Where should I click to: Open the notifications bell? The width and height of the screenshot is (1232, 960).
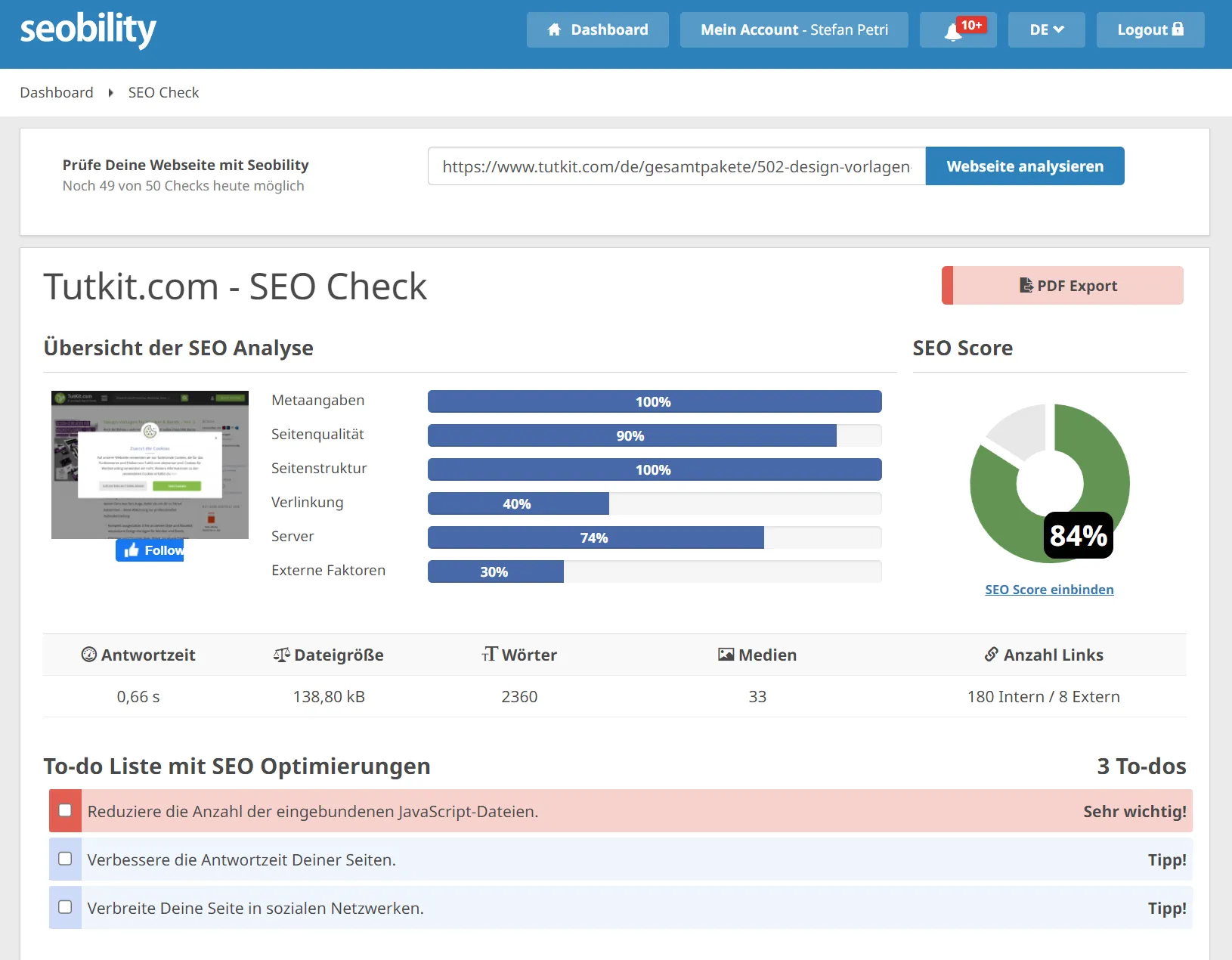[952, 32]
